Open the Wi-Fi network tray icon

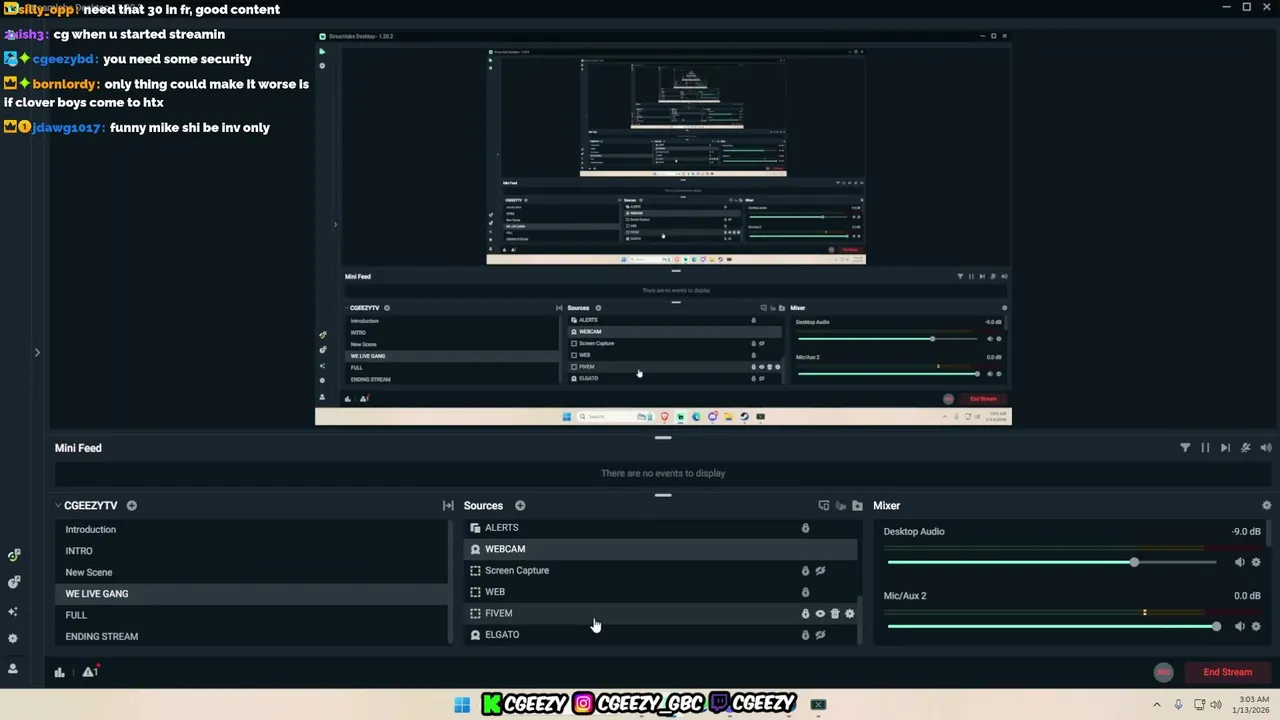point(1198,705)
